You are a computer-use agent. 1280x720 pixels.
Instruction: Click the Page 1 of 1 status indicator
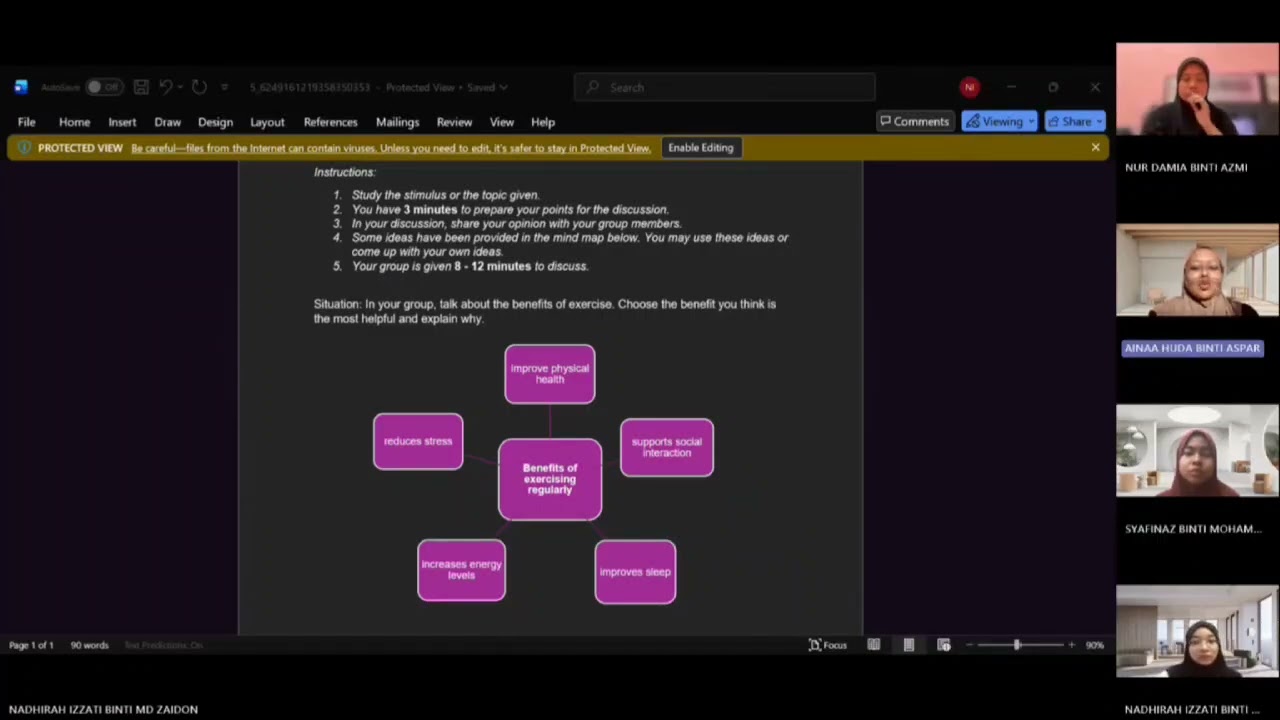[31, 645]
